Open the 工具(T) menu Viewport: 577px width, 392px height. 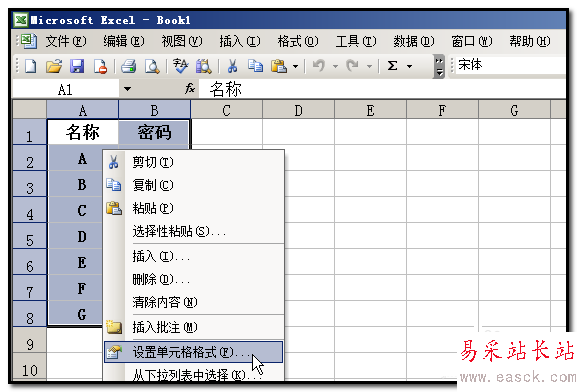(355, 41)
